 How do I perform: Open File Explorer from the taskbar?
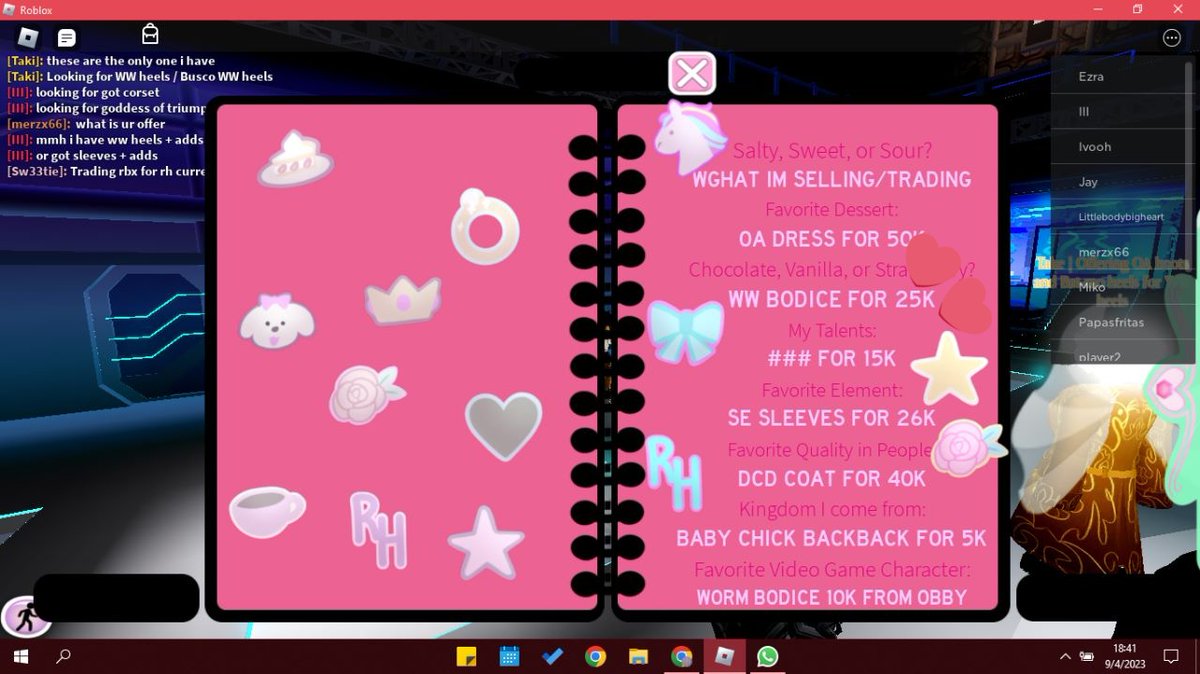pos(639,657)
